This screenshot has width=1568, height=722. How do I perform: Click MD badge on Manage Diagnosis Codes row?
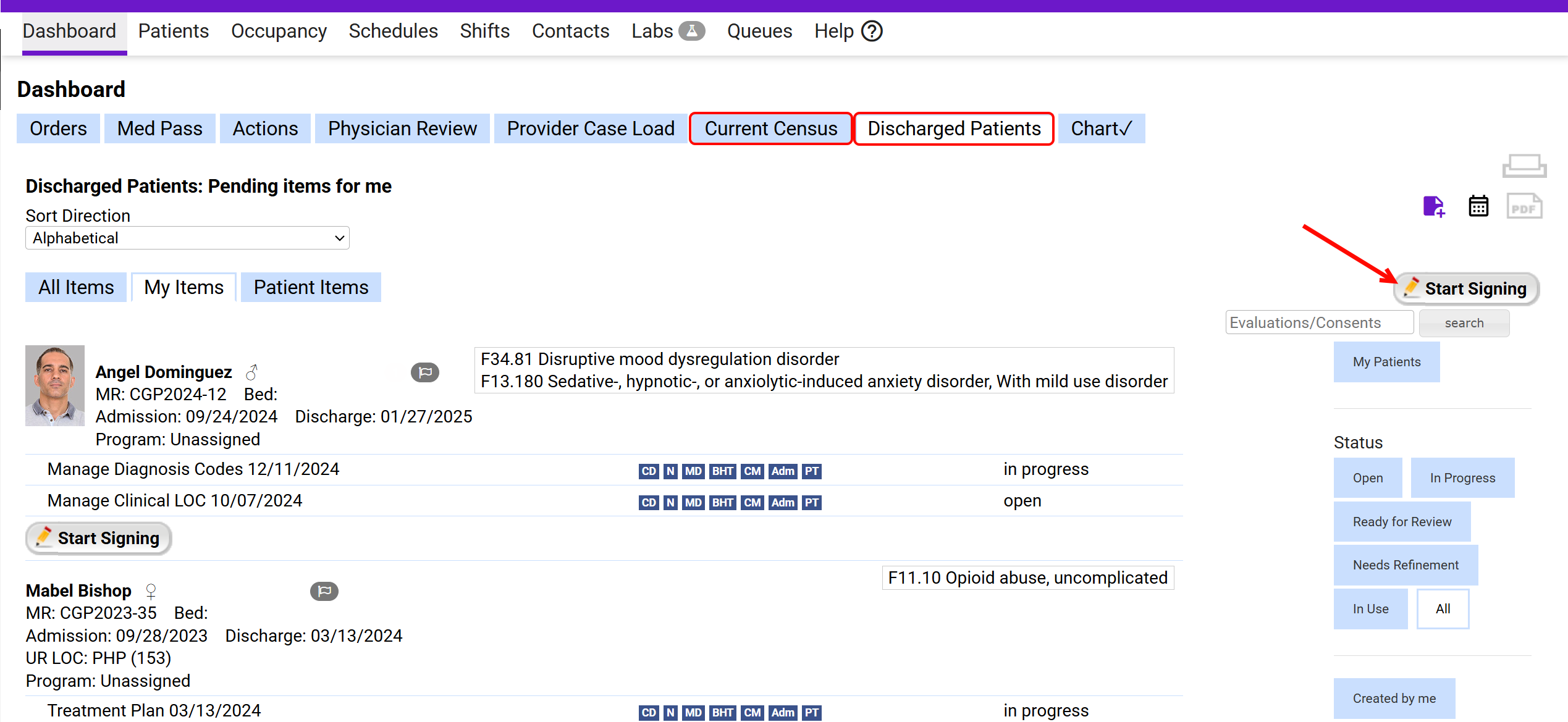693,471
